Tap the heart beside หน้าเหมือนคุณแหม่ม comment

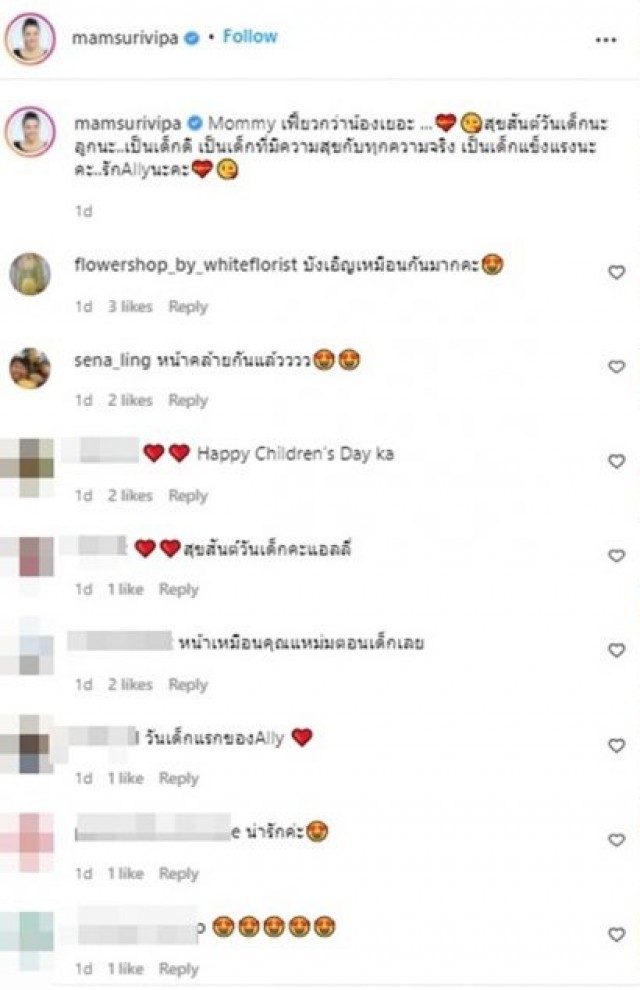tap(616, 650)
